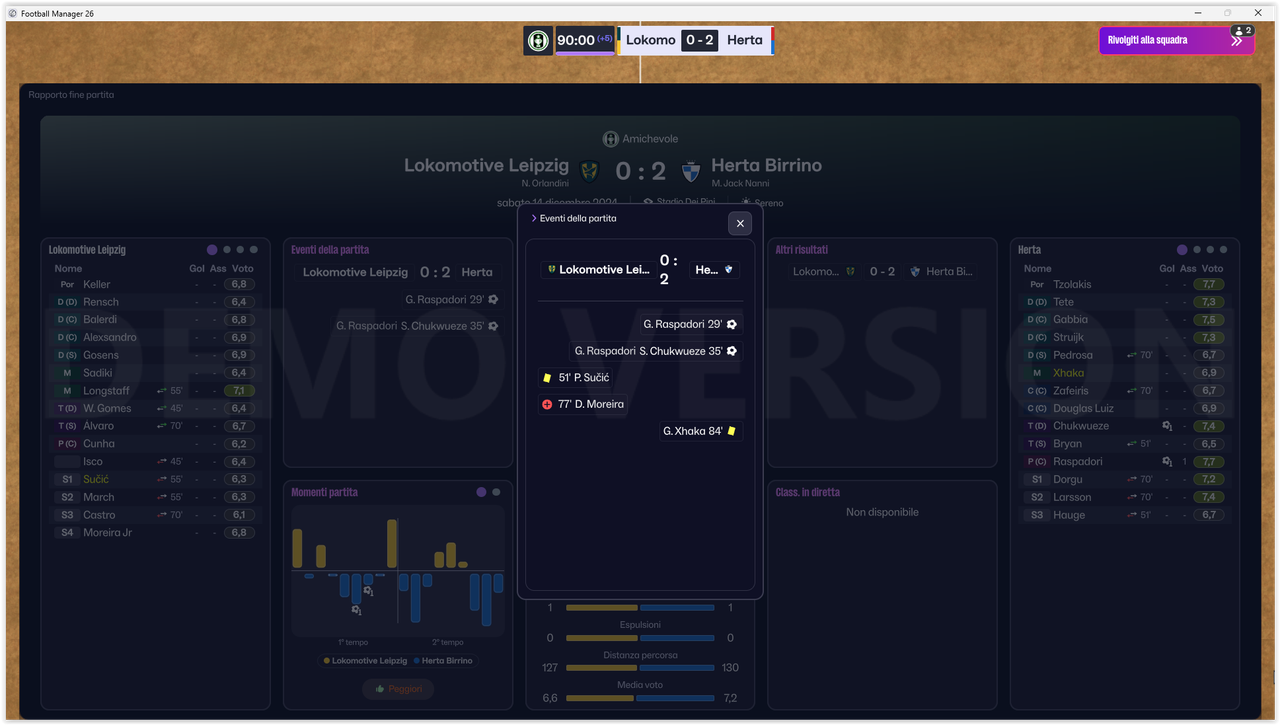Click the Gol column header in Lokomotive Leipzig panel
The image size is (1280, 725).
click(x=197, y=269)
